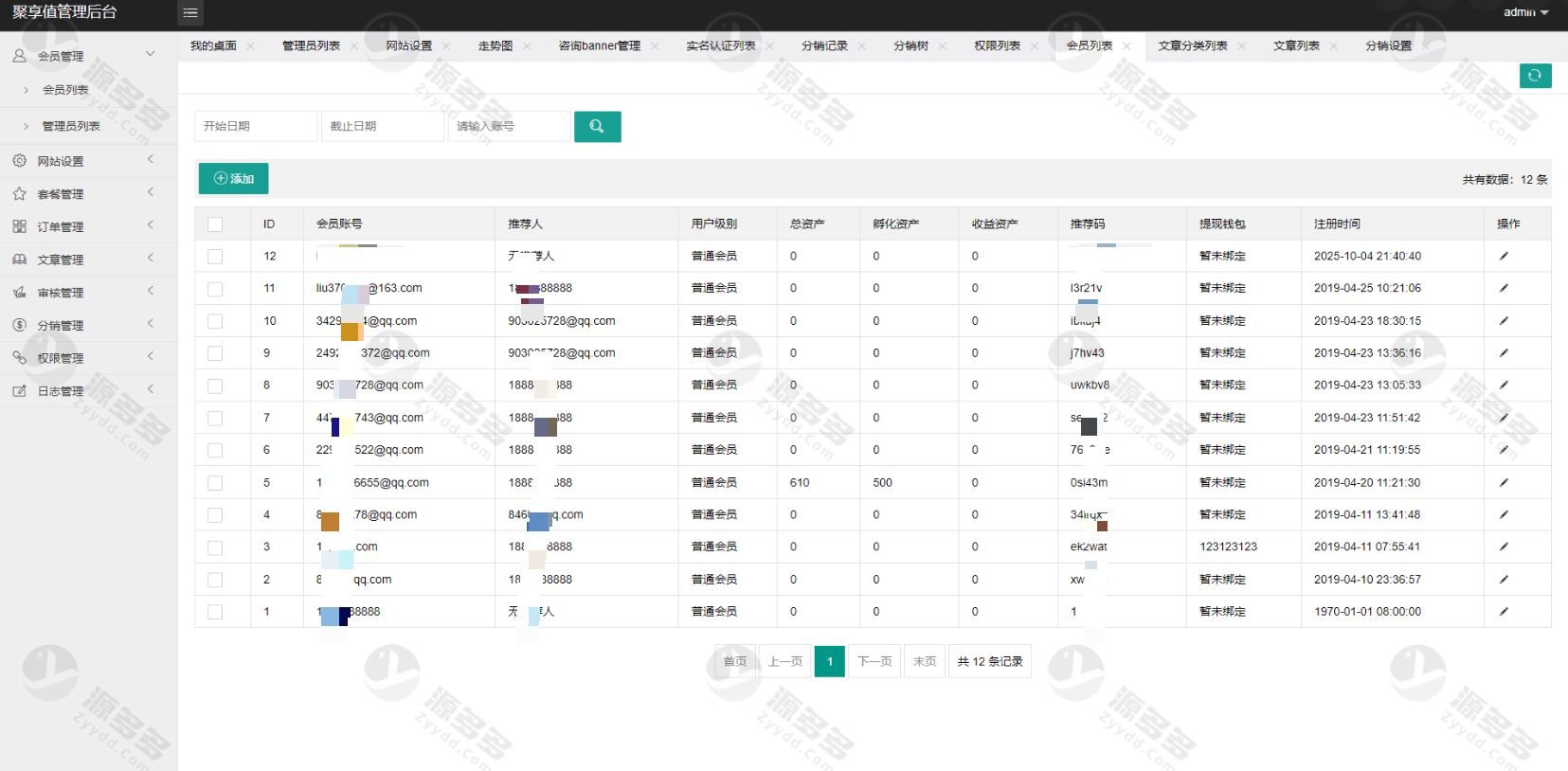The height and width of the screenshot is (771, 1568).
Task: Click the 开始日期 date input field
Action: pyautogui.click(x=256, y=126)
